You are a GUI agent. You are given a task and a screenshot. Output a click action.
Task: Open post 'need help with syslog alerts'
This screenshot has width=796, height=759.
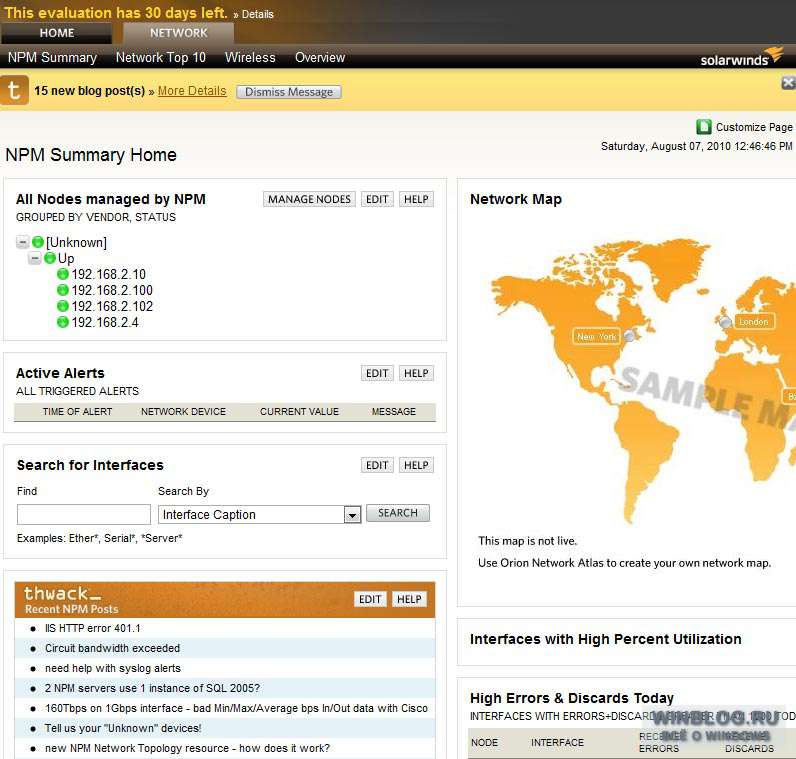113,668
